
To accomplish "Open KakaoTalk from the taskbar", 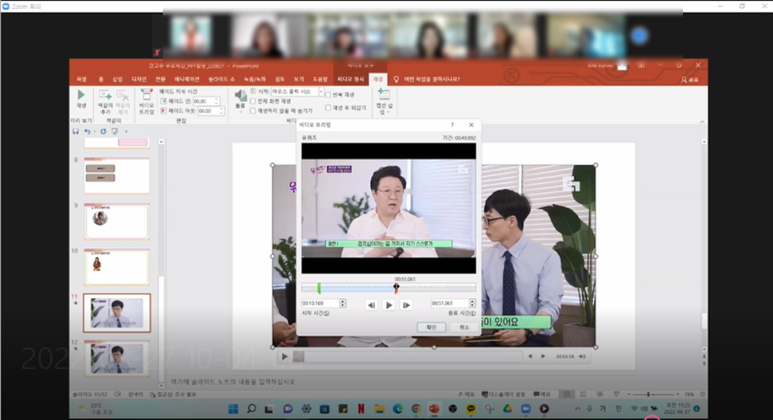I will coord(471,409).
